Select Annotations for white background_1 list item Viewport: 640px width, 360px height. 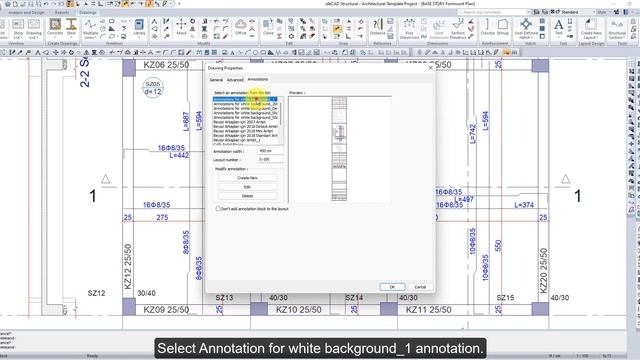245,99
